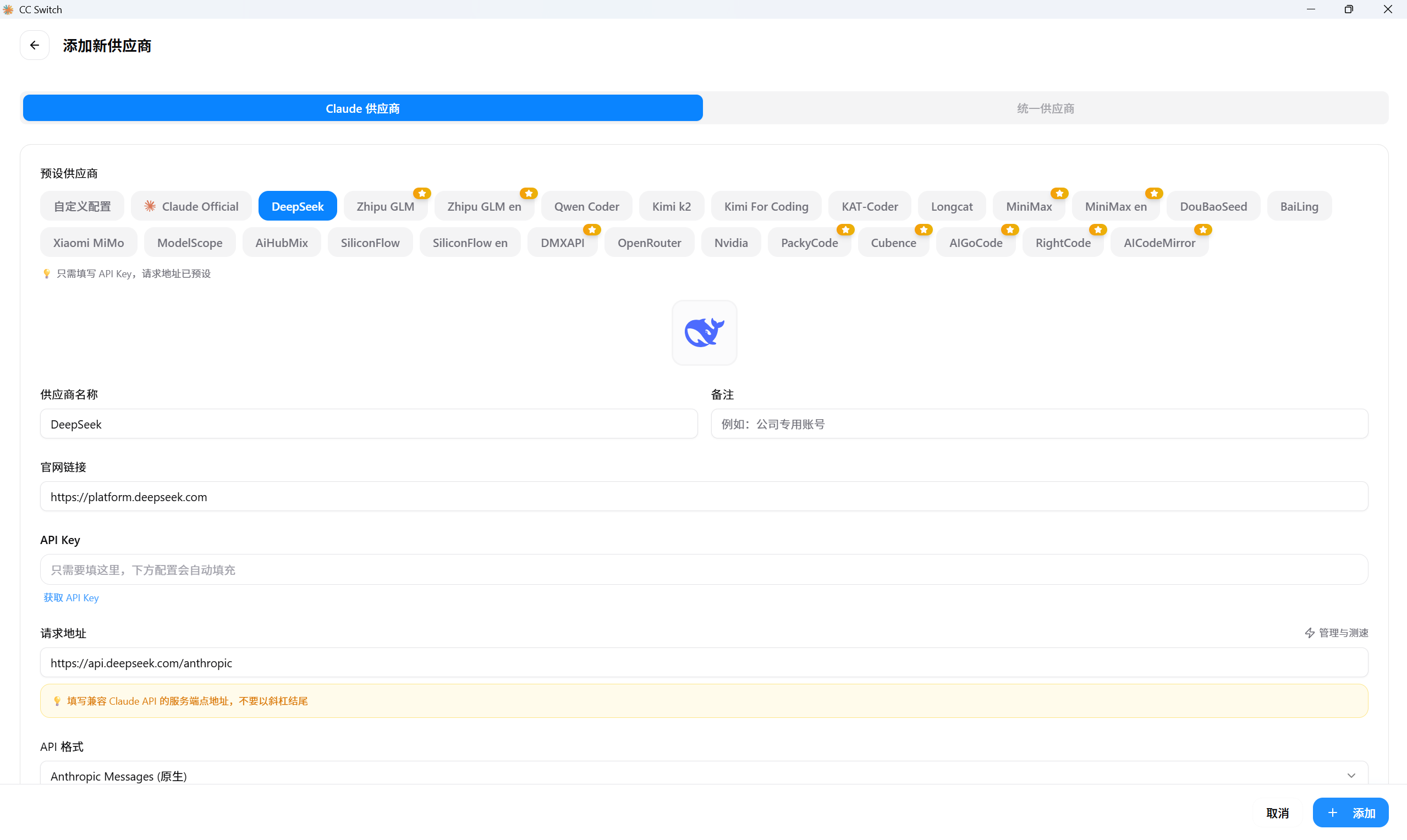This screenshot has height=840, width=1407.
Task: Click the lightning icon for 管理与测速
Action: pyautogui.click(x=1309, y=633)
